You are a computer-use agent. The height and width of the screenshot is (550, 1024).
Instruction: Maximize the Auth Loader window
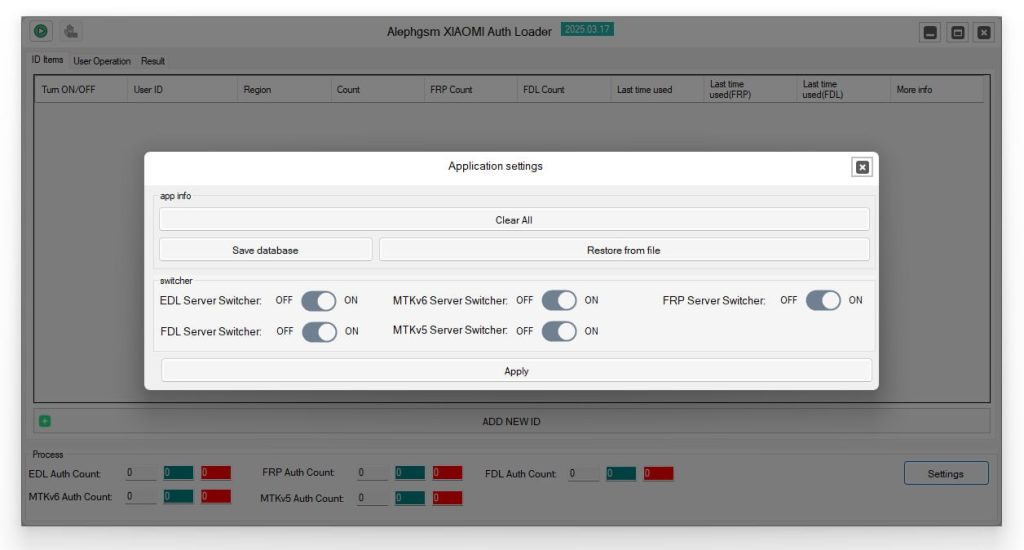[957, 32]
